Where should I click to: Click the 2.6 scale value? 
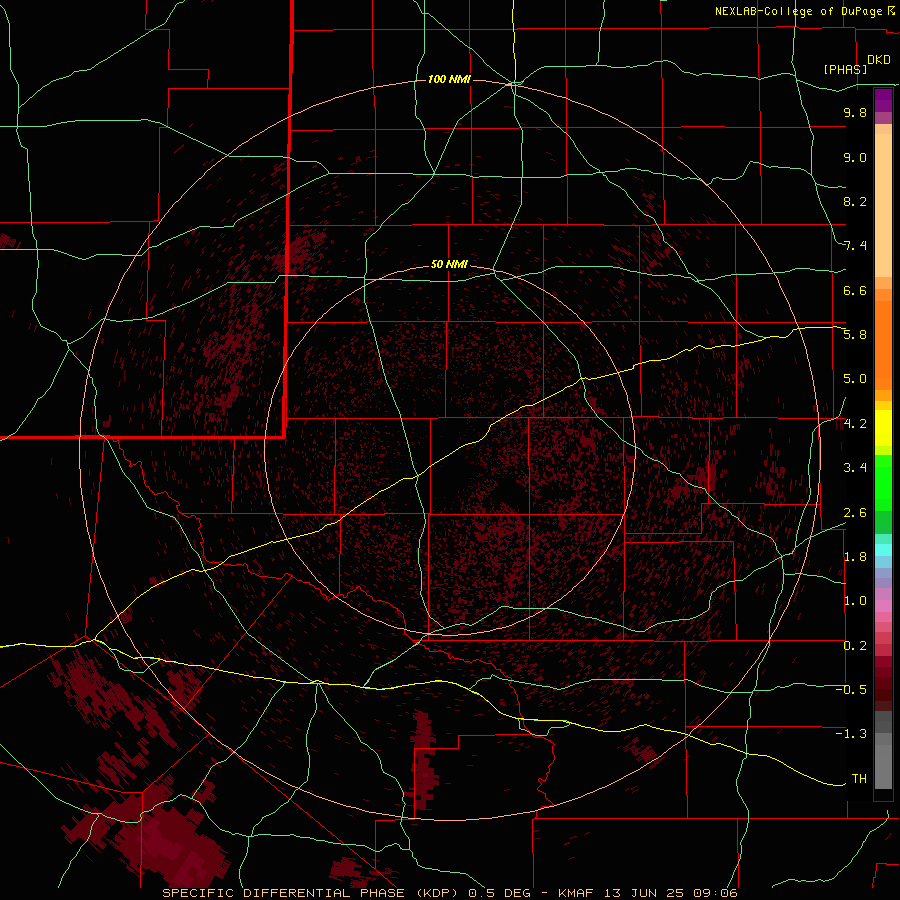tap(855, 512)
